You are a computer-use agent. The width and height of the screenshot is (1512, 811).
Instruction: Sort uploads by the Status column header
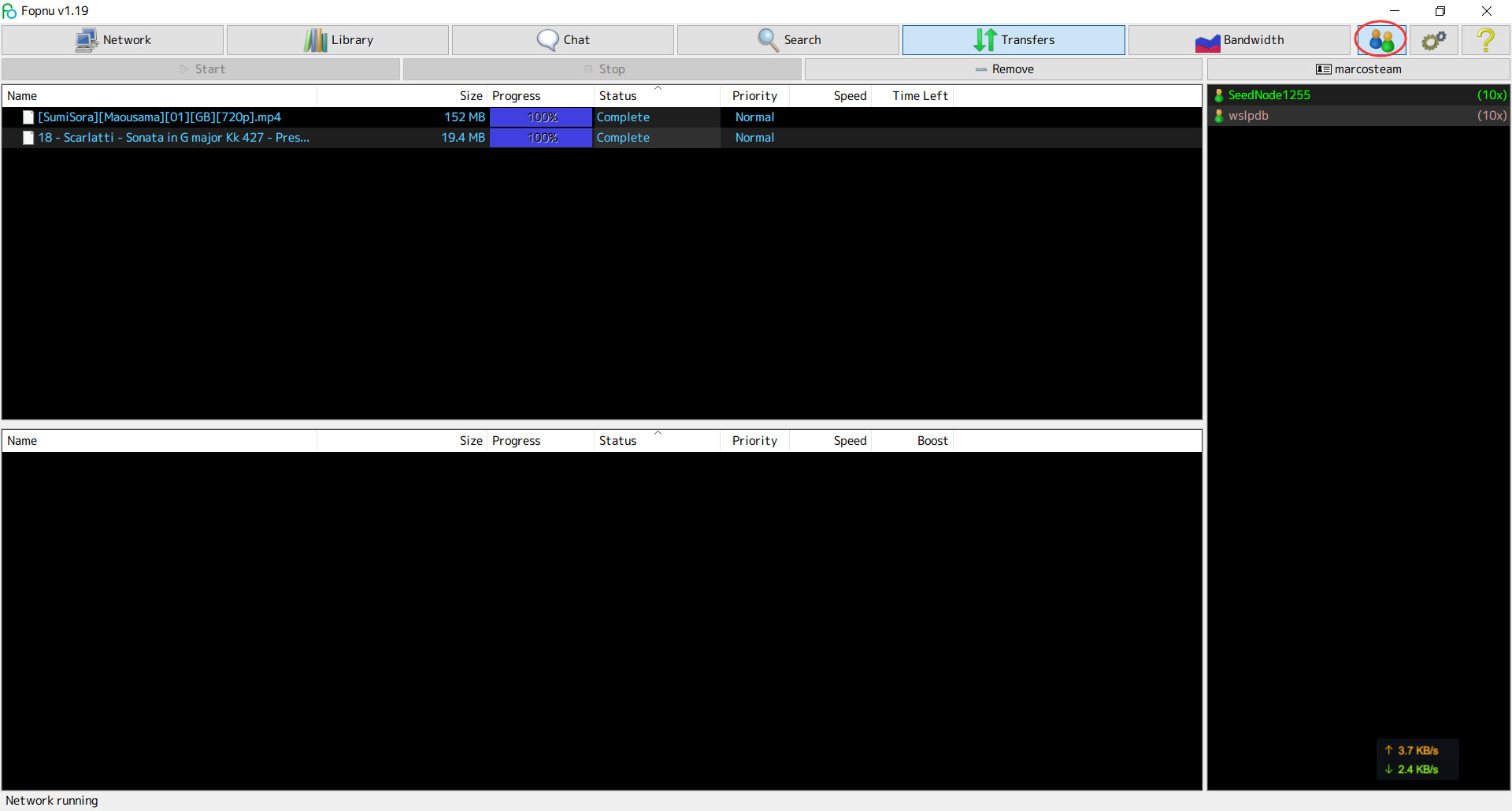coord(618,441)
